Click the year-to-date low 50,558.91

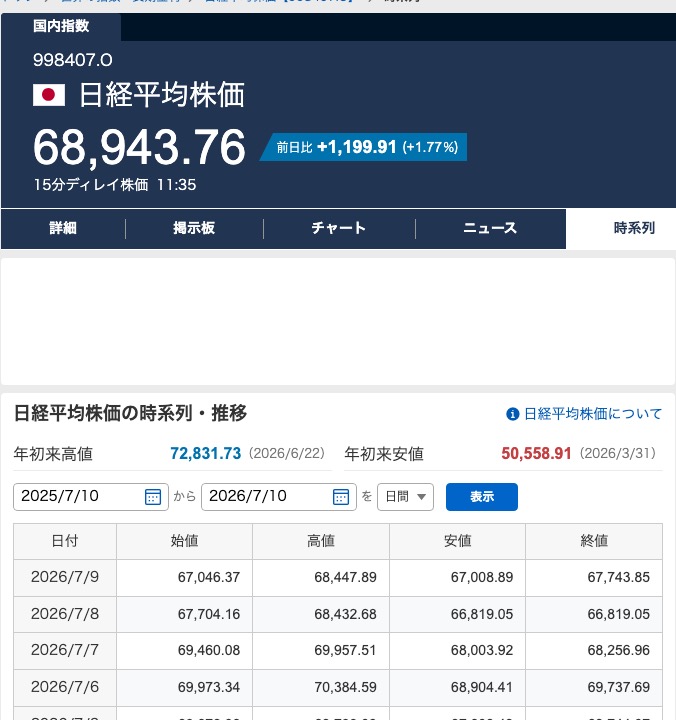536,454
